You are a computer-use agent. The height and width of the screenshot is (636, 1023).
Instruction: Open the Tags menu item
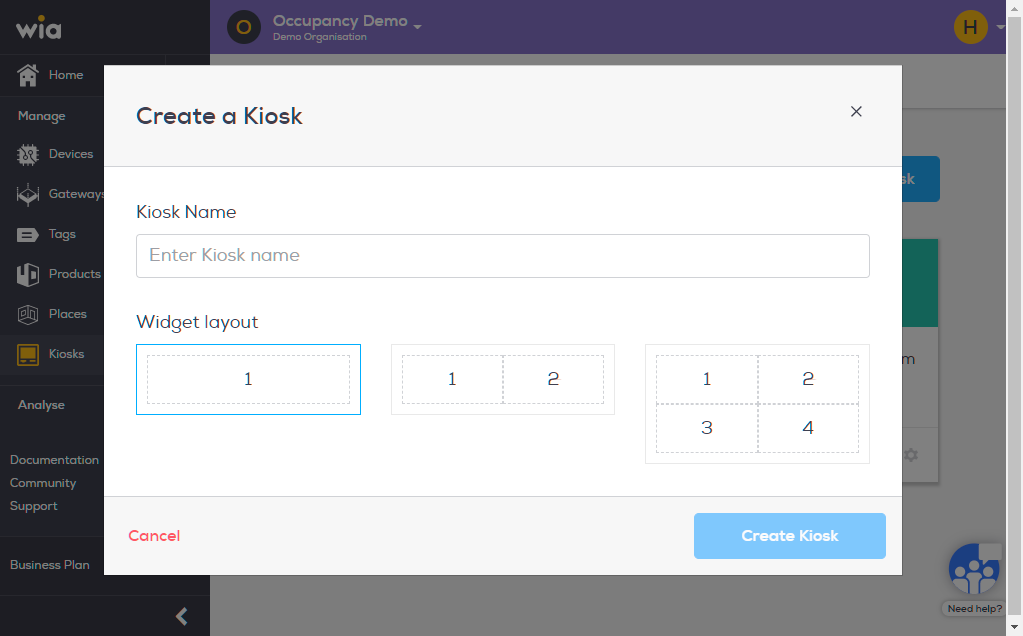click(62, 234)
